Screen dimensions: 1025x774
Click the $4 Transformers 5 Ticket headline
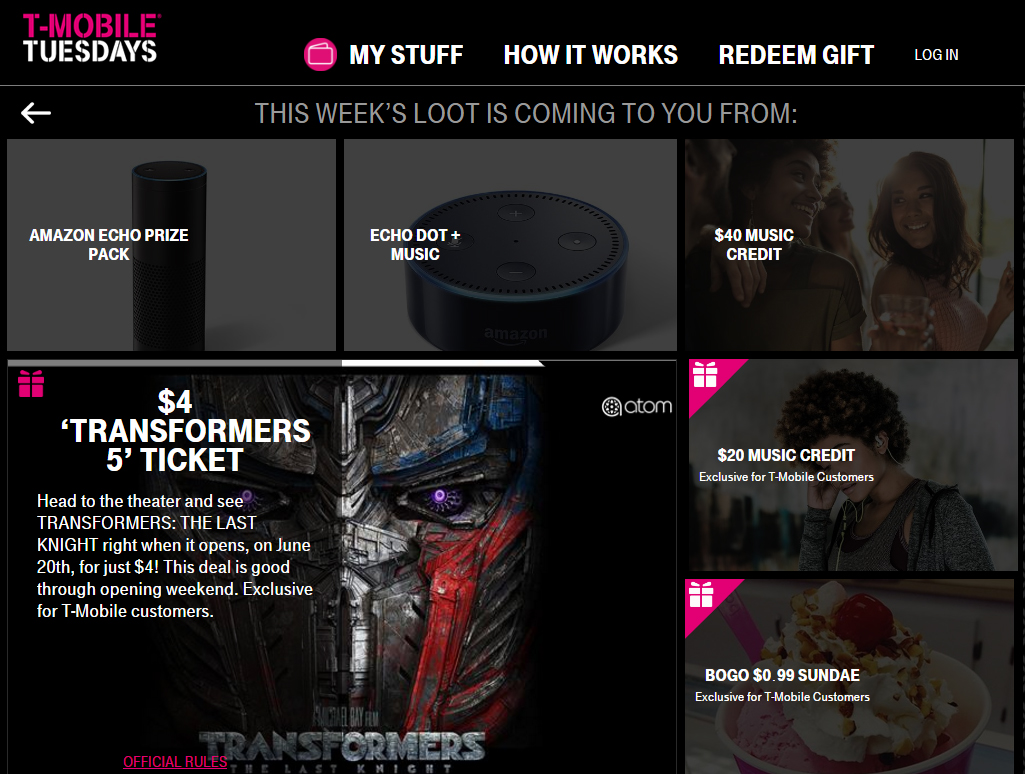point(175,431)
